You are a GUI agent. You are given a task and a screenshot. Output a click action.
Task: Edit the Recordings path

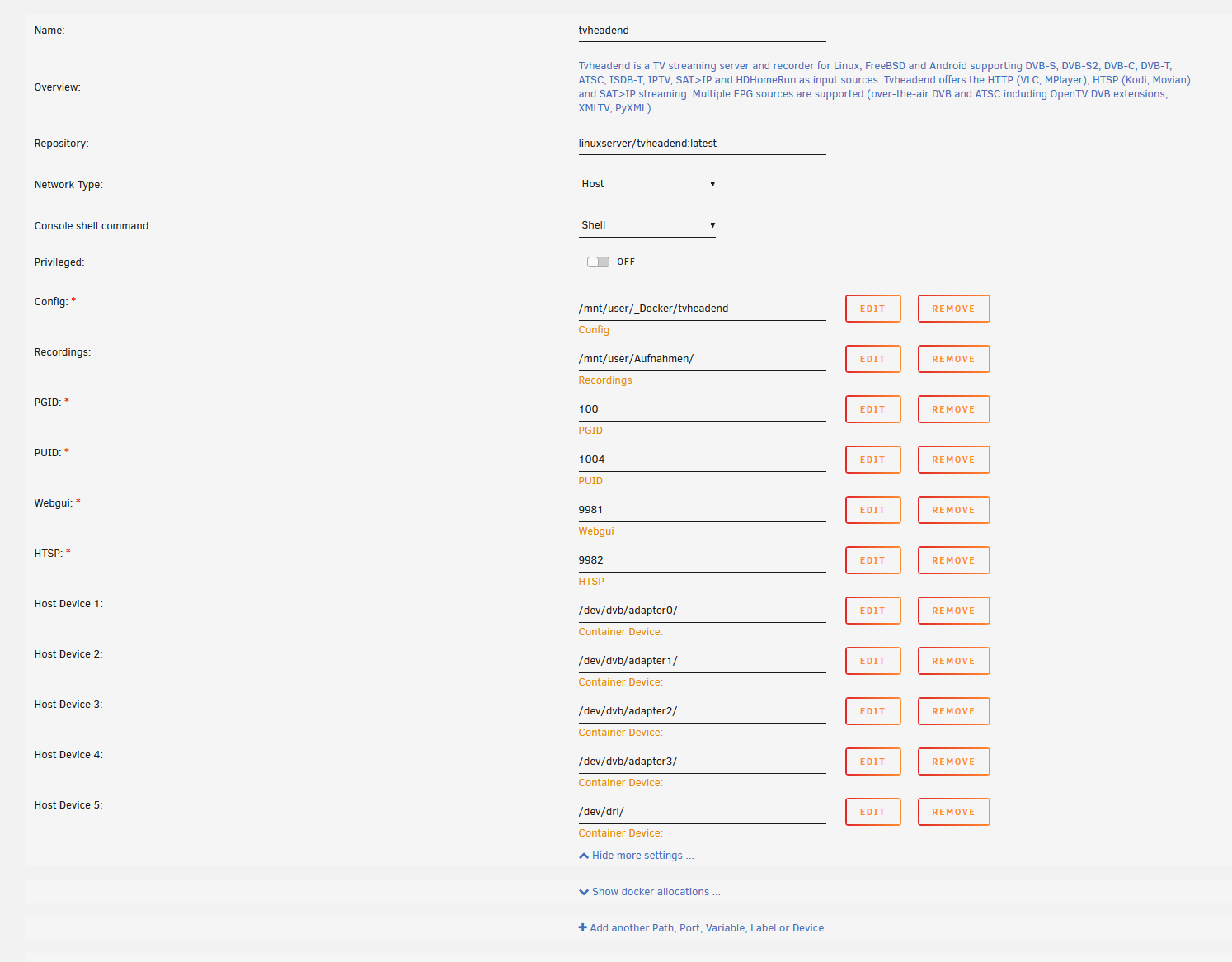coord(872,359)
